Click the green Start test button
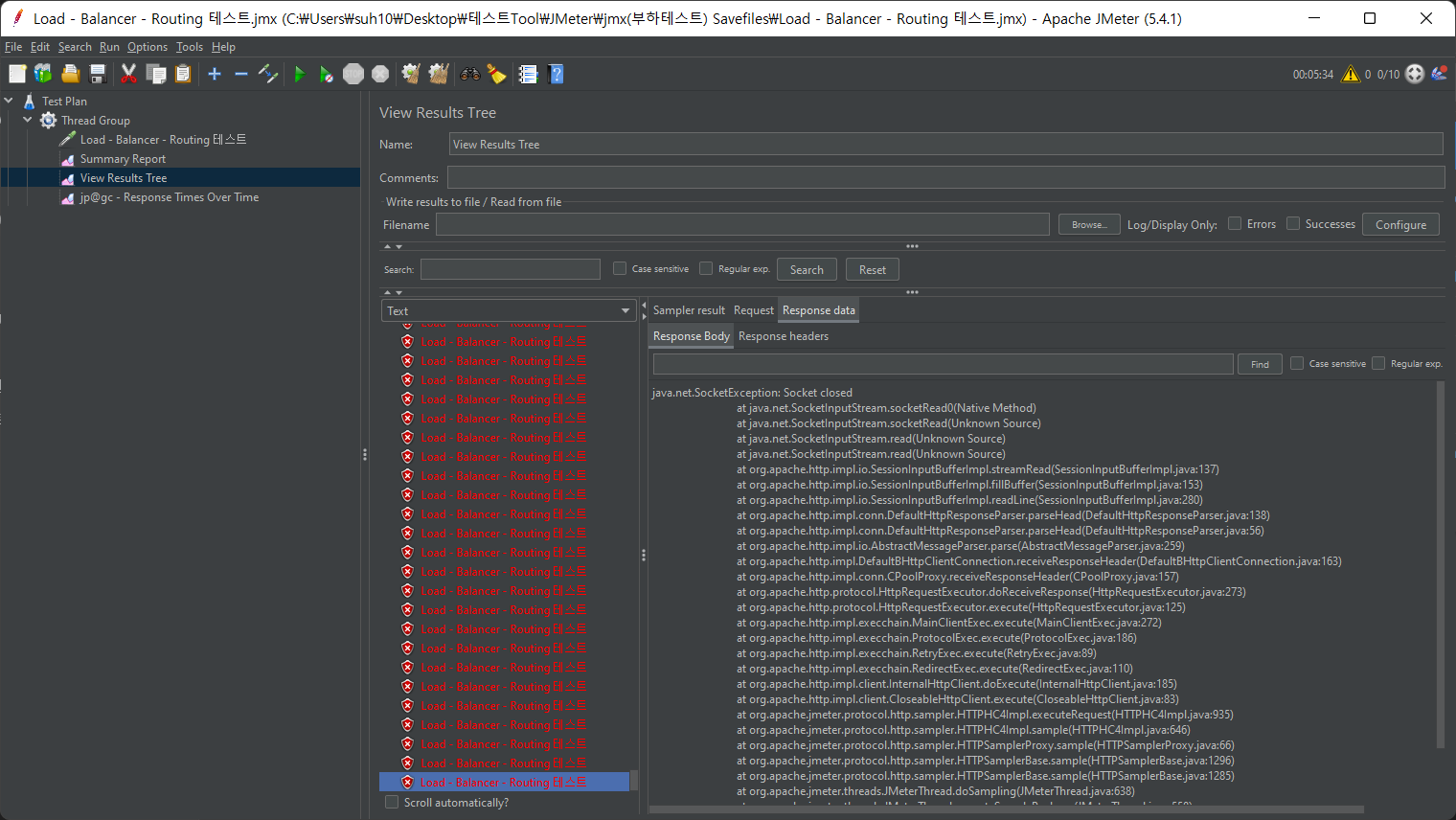 (x=299, y=75)
